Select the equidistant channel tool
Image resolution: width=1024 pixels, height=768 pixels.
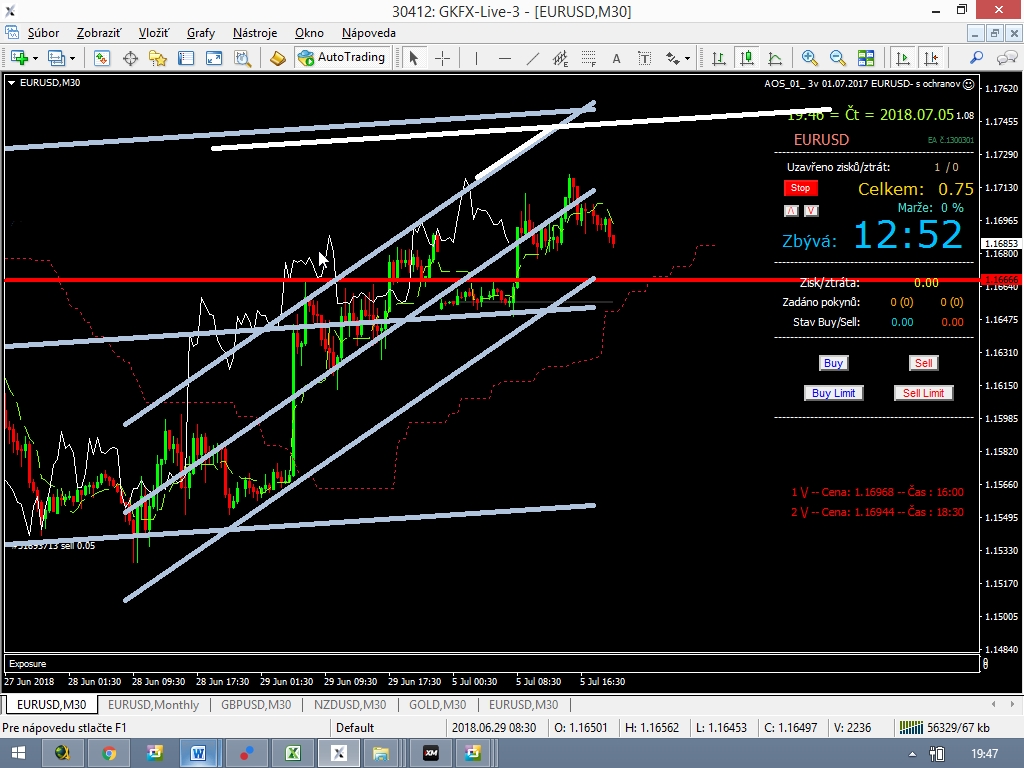(560, 58)
